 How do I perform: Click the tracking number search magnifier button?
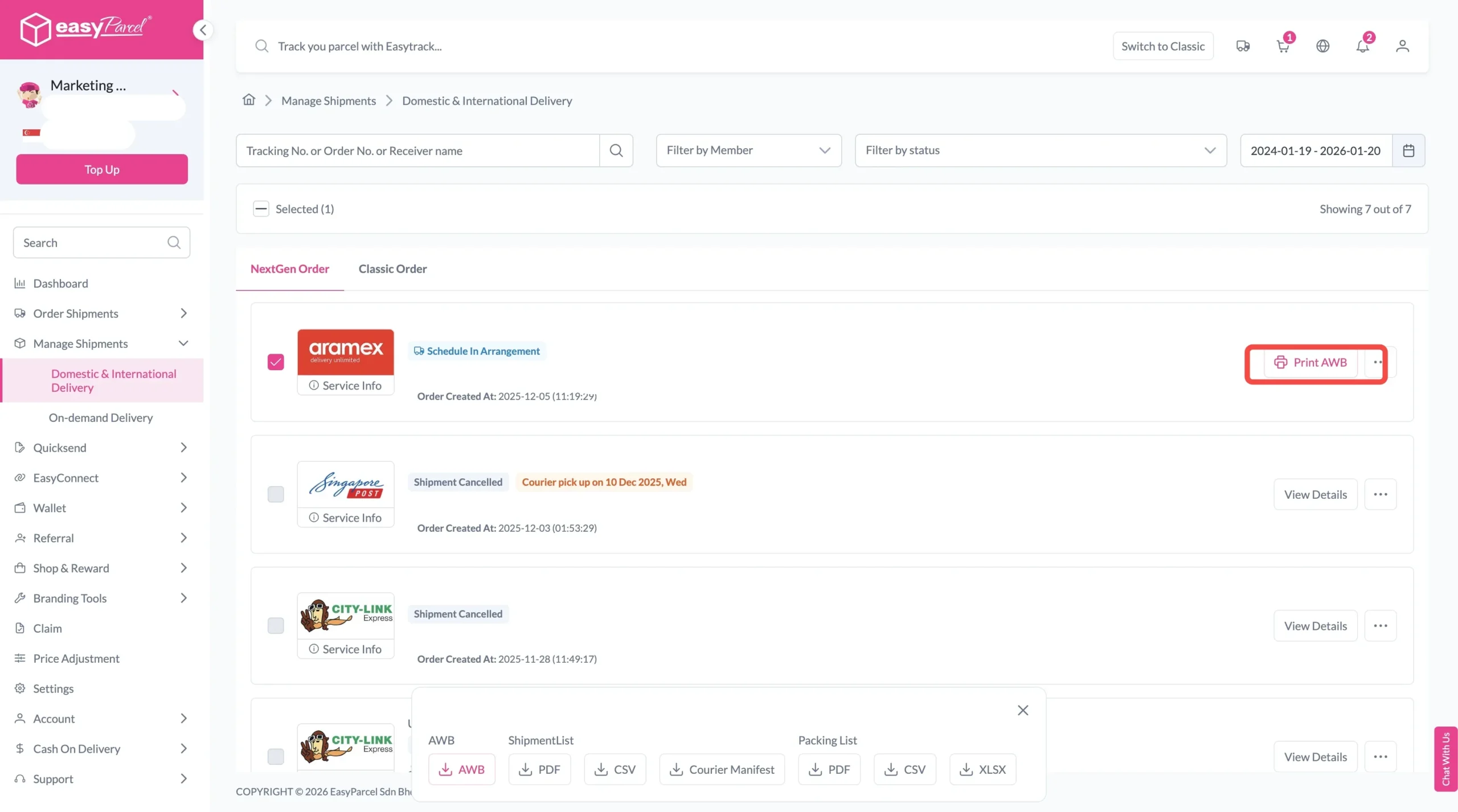pos(616,150)
